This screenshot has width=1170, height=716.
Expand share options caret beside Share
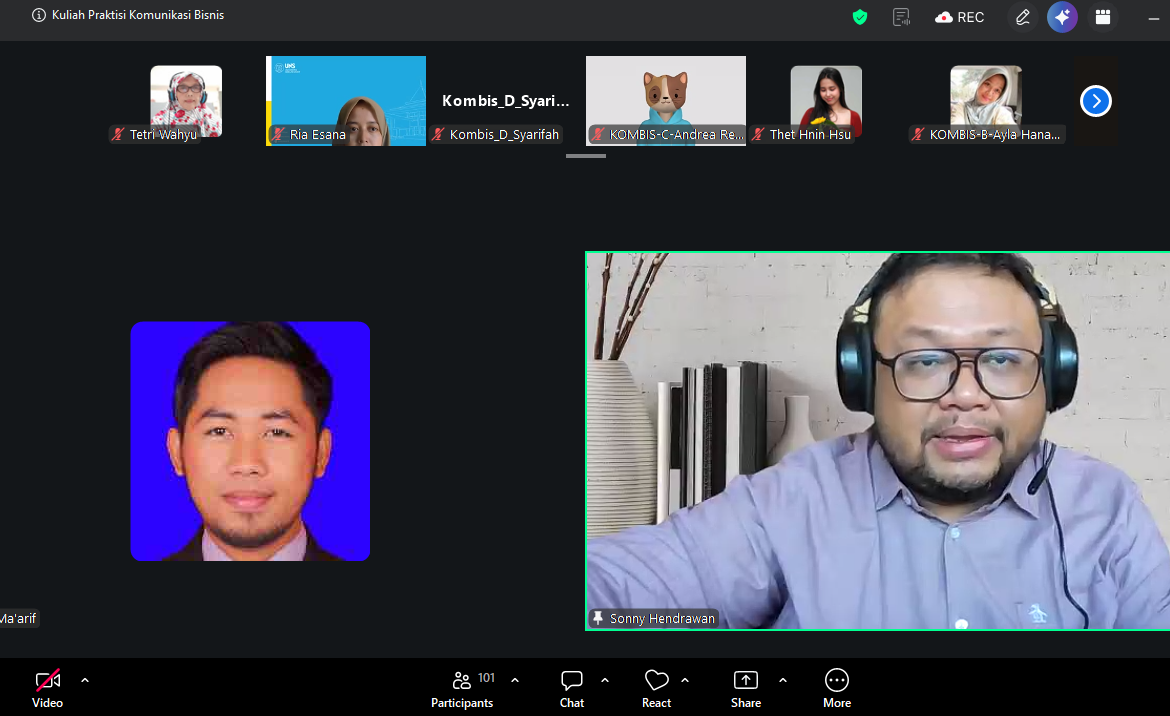(x=783, y=680)
